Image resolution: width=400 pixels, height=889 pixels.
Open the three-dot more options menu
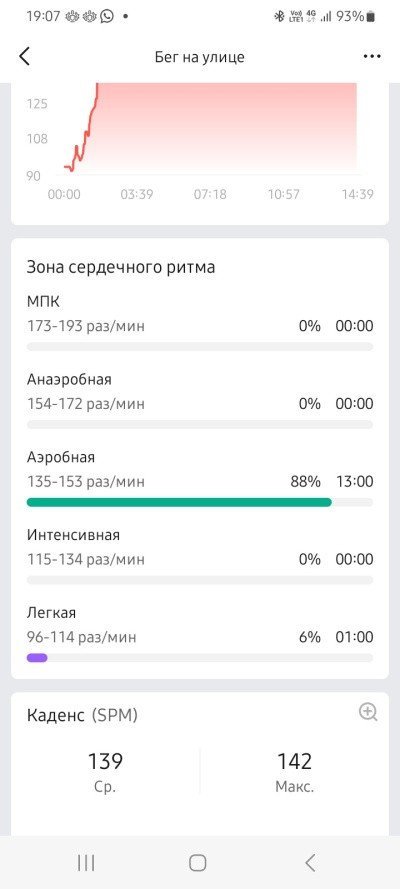372,57
